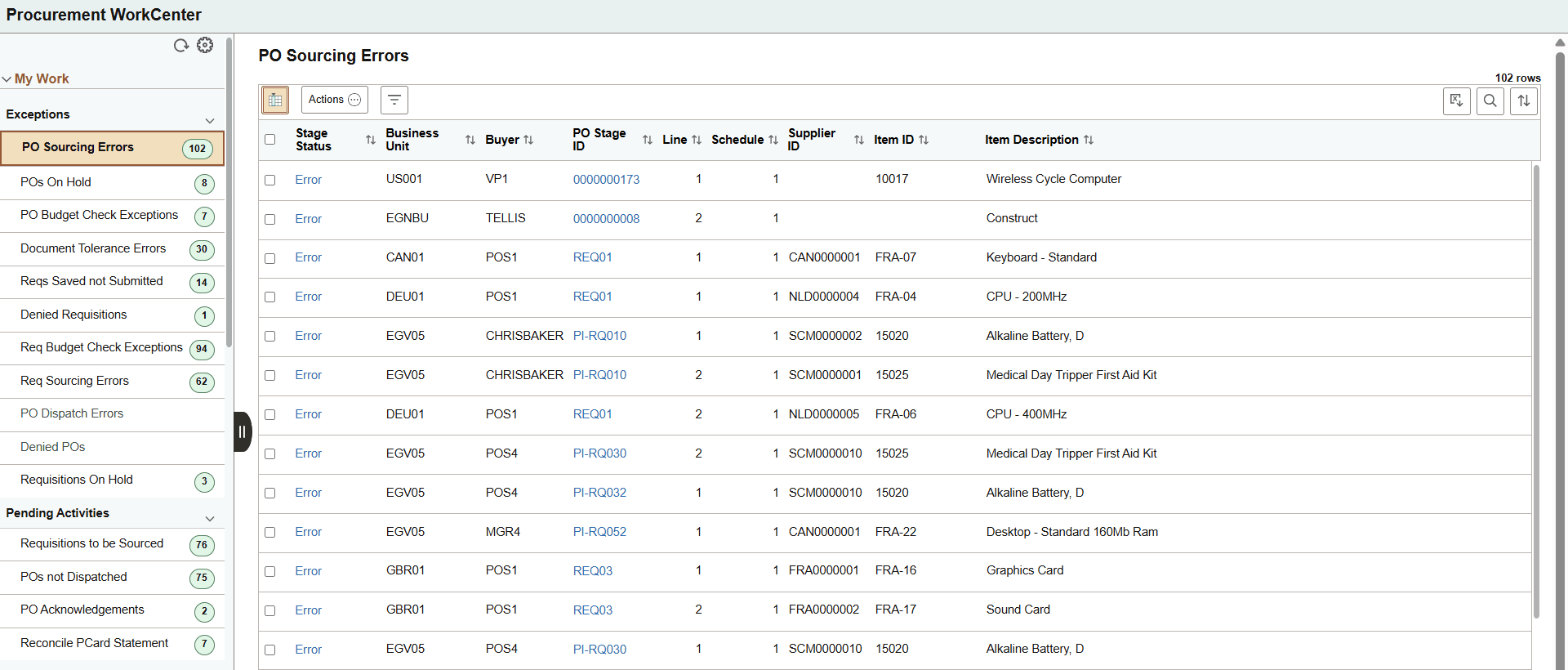
Task: Open the PI-RQ032 link
Action: [599, 493]
